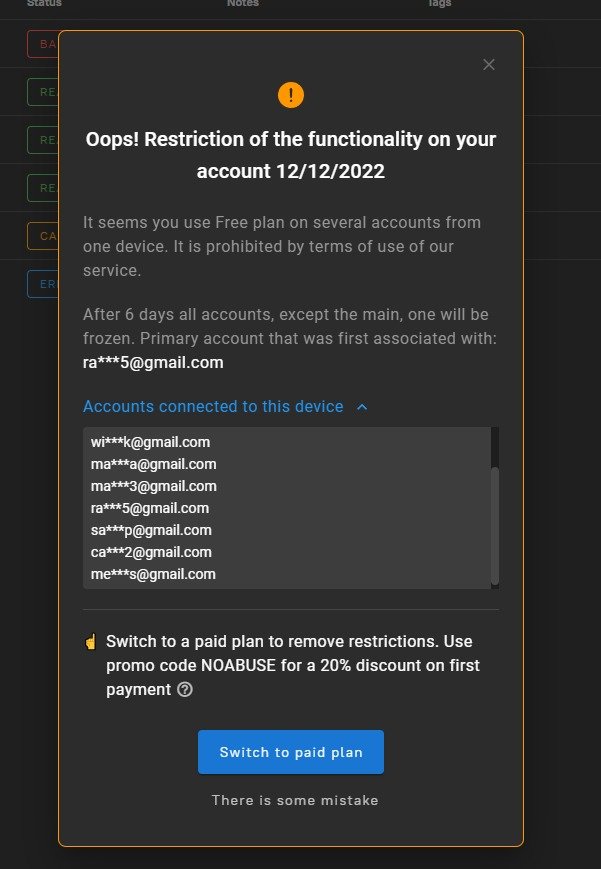Click the orange exclamation warning icon

coord(291,95)
